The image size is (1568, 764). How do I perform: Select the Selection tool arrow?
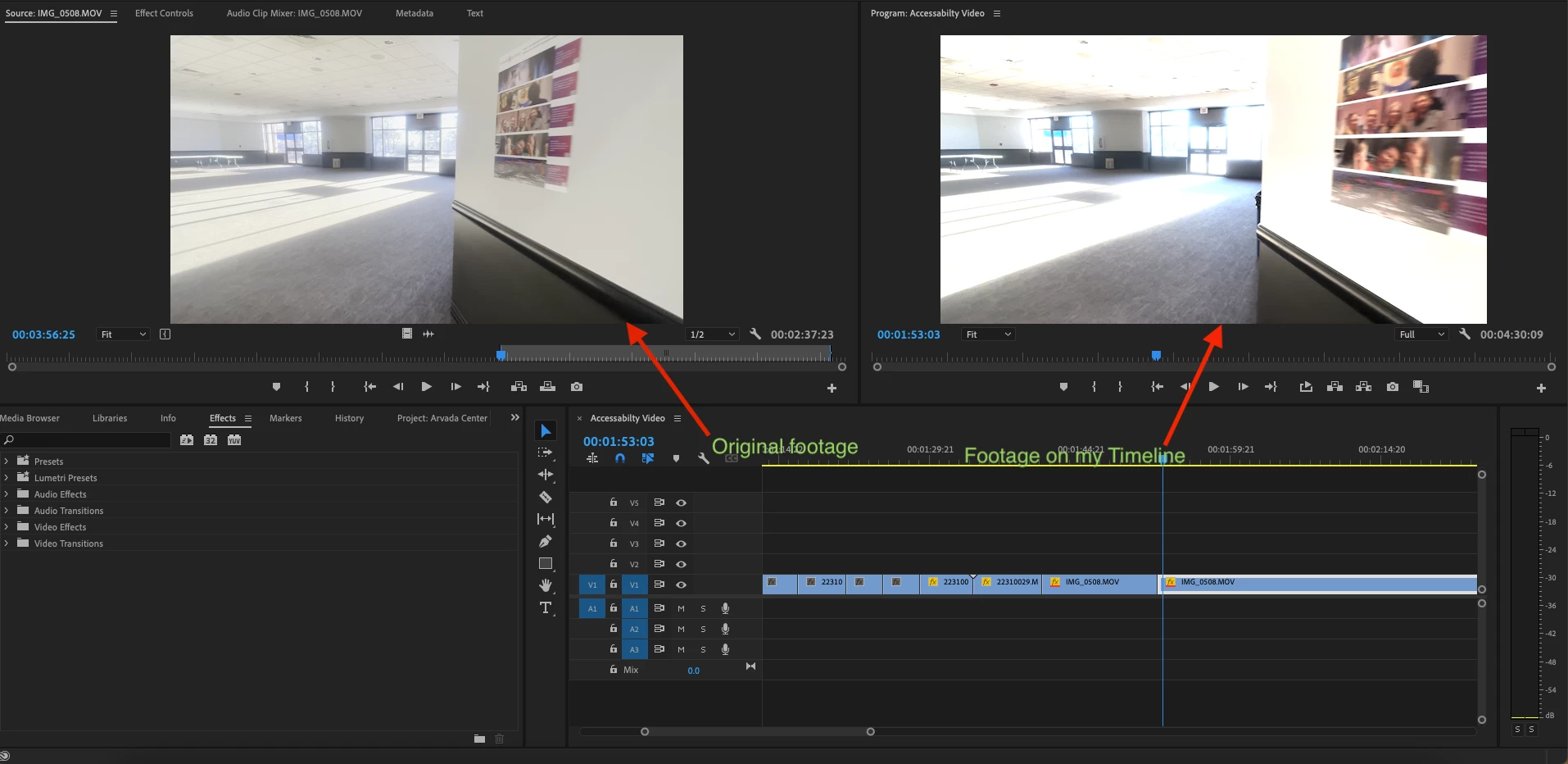[x=546, y=431]
